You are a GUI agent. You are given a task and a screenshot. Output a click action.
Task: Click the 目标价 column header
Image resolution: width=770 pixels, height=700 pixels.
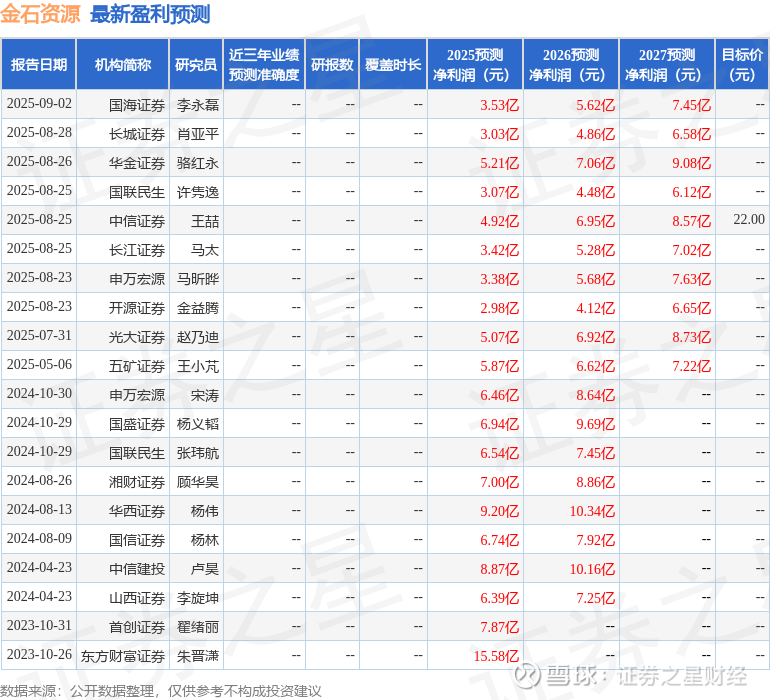pyautogui.click(x=742, y=64)
